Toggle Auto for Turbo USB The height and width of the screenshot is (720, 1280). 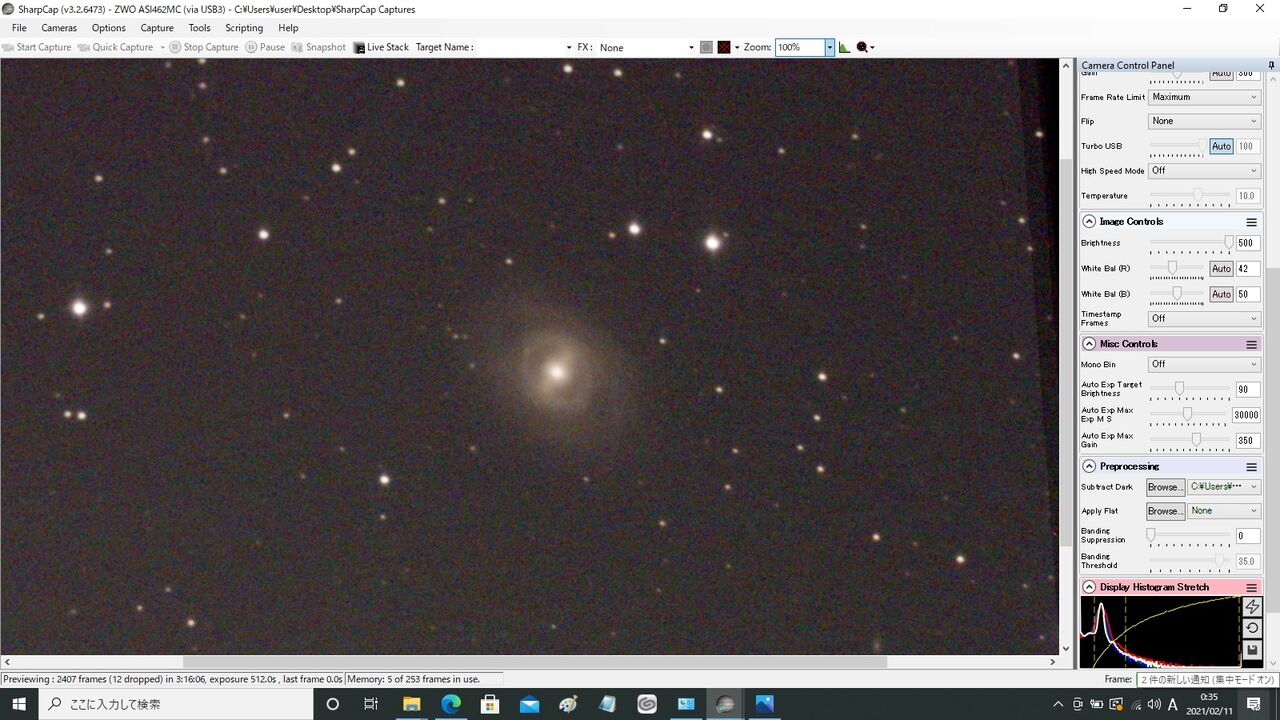pyautogui.click(x=1221, y=146)
